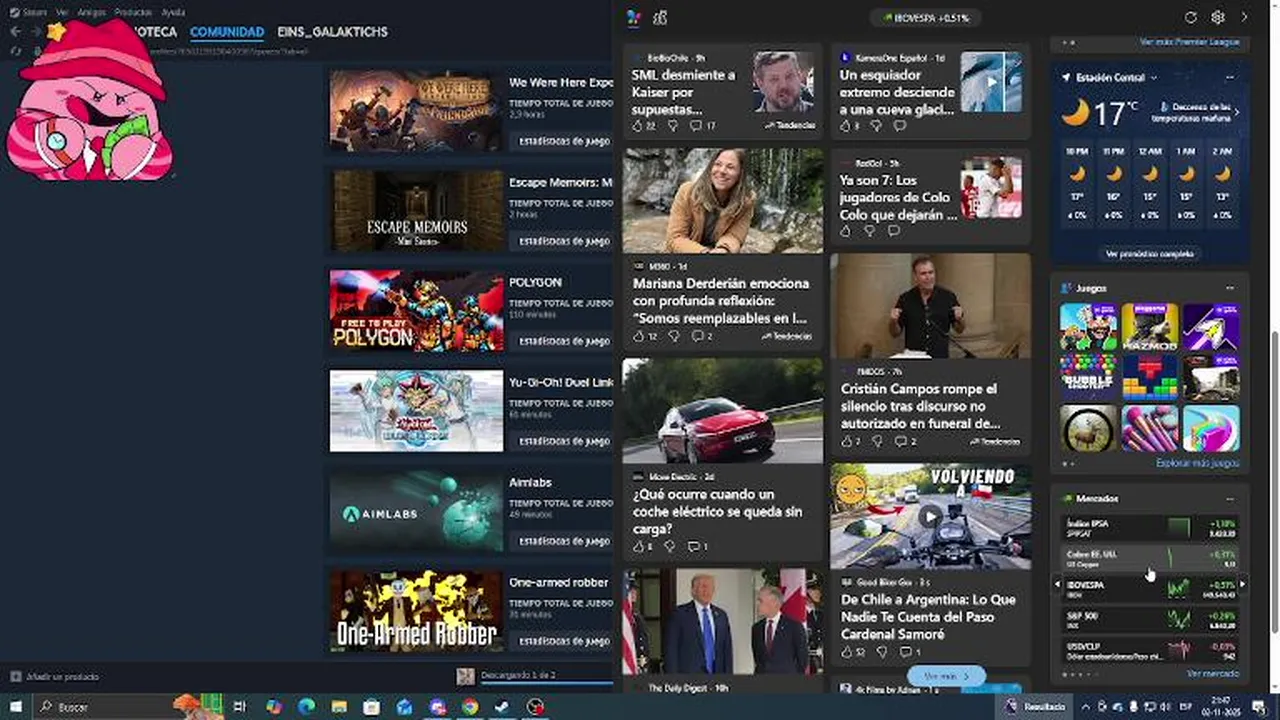Launch the Bubble Shooter game tile
Screen dimensions: 1280x720
click(1089, 377)
